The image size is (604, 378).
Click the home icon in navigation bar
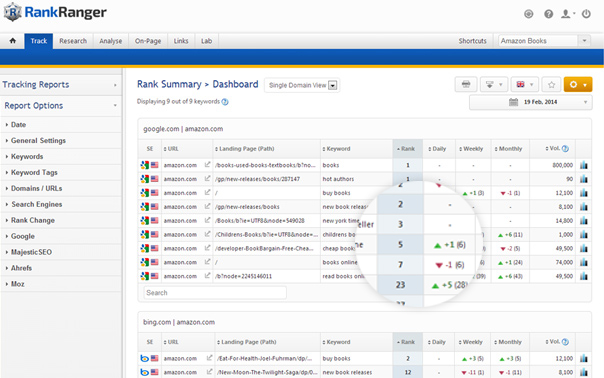coord(13,40)
